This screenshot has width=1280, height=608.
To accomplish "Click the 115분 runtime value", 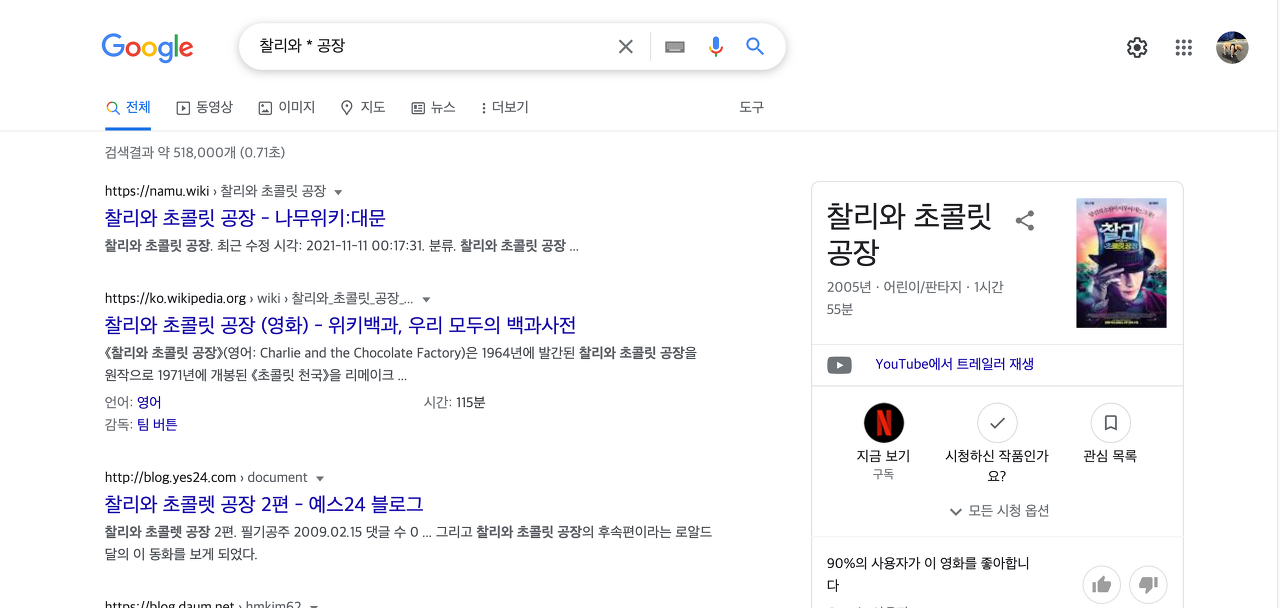I will (x=470, y=402).
